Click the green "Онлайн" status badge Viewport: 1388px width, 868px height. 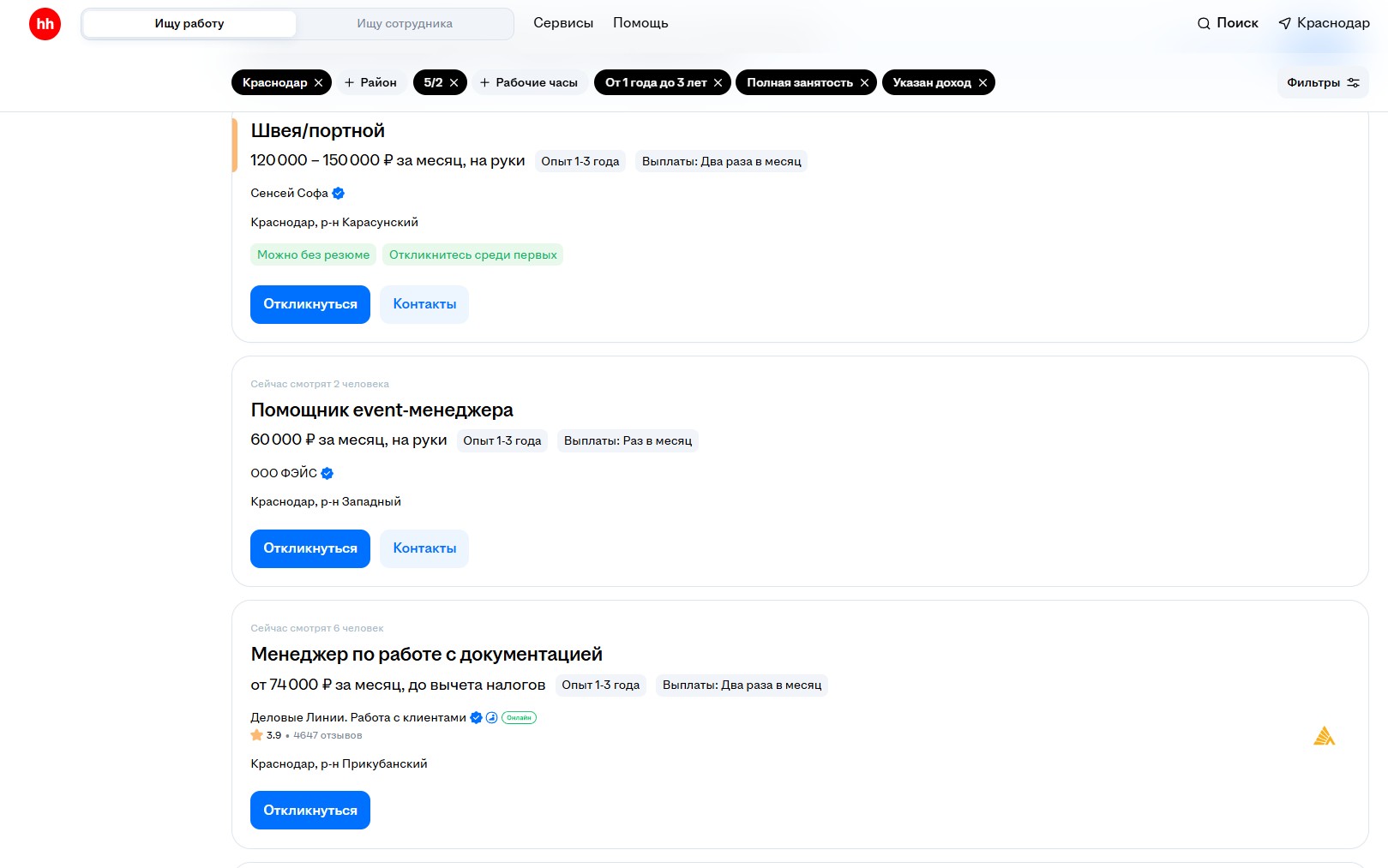pyautogui.click(x=519, y=718)
